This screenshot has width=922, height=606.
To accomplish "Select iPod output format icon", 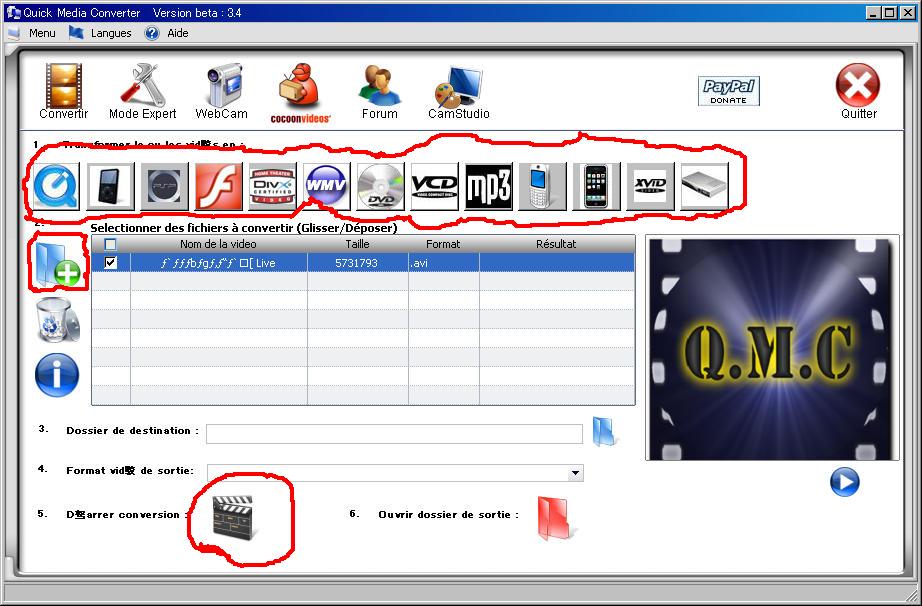I will pos(110,186).
